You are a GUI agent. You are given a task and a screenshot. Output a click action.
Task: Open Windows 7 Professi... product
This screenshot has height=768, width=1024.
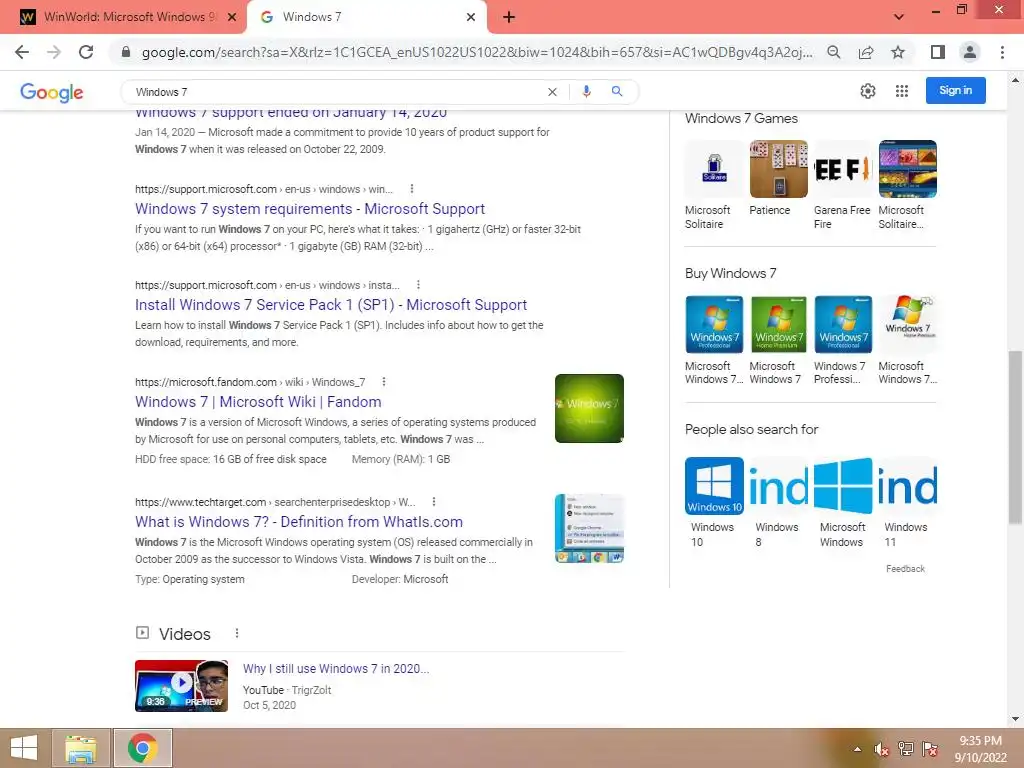pos(842,340)
